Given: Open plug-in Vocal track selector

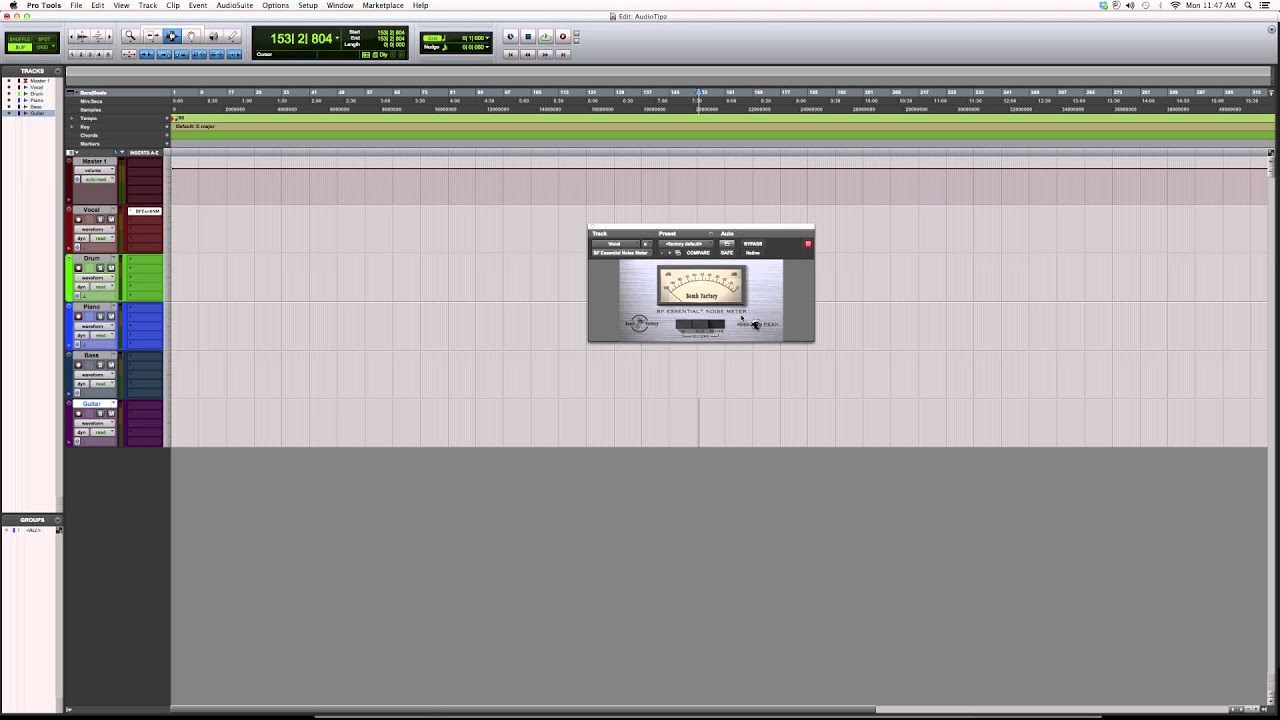Looking at the screenshot, I should [616, 244].
